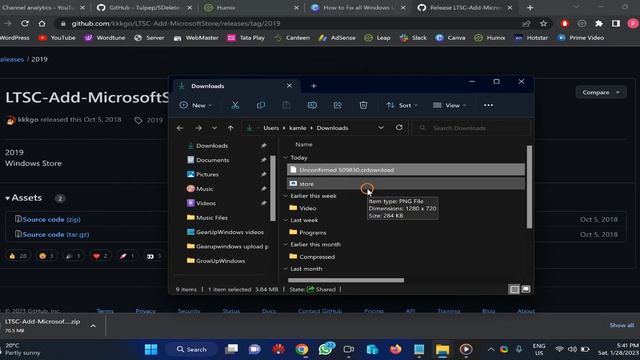Viewport: 640px width, 360px height.
Task: Click the Delete trash icon in File Explorer
Action: pyautogui.click(x=363, y=105)
